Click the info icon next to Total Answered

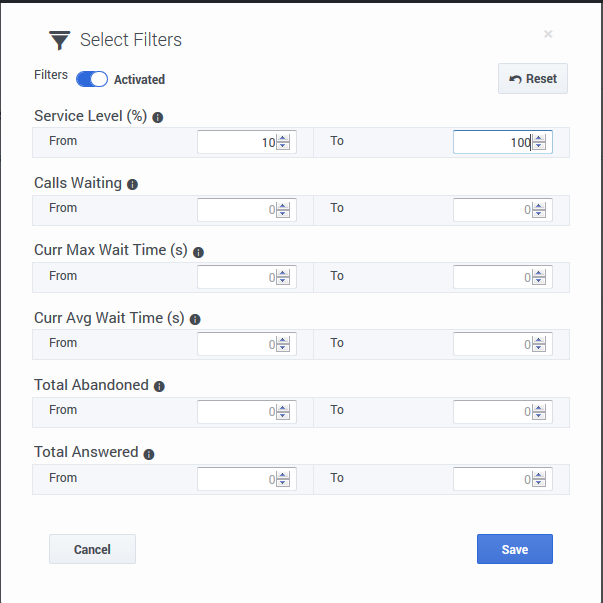(x=149, y=454)
